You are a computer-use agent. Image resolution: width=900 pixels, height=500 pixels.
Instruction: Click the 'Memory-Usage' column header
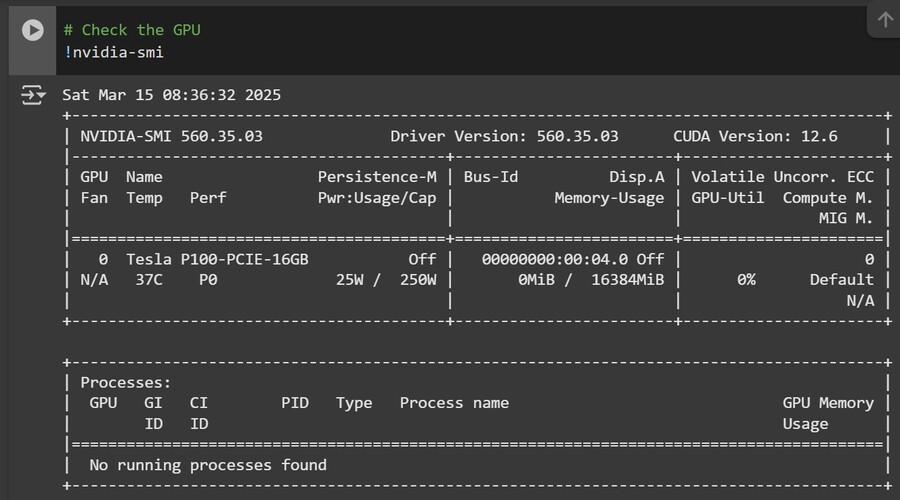point(609,198)
